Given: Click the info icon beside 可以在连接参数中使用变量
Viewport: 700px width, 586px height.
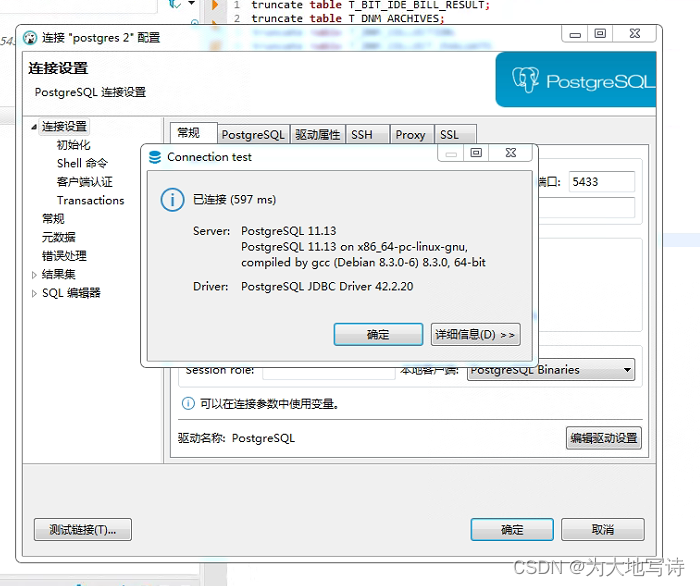Looking at the screenshot, I should click(x=188, y=403).
